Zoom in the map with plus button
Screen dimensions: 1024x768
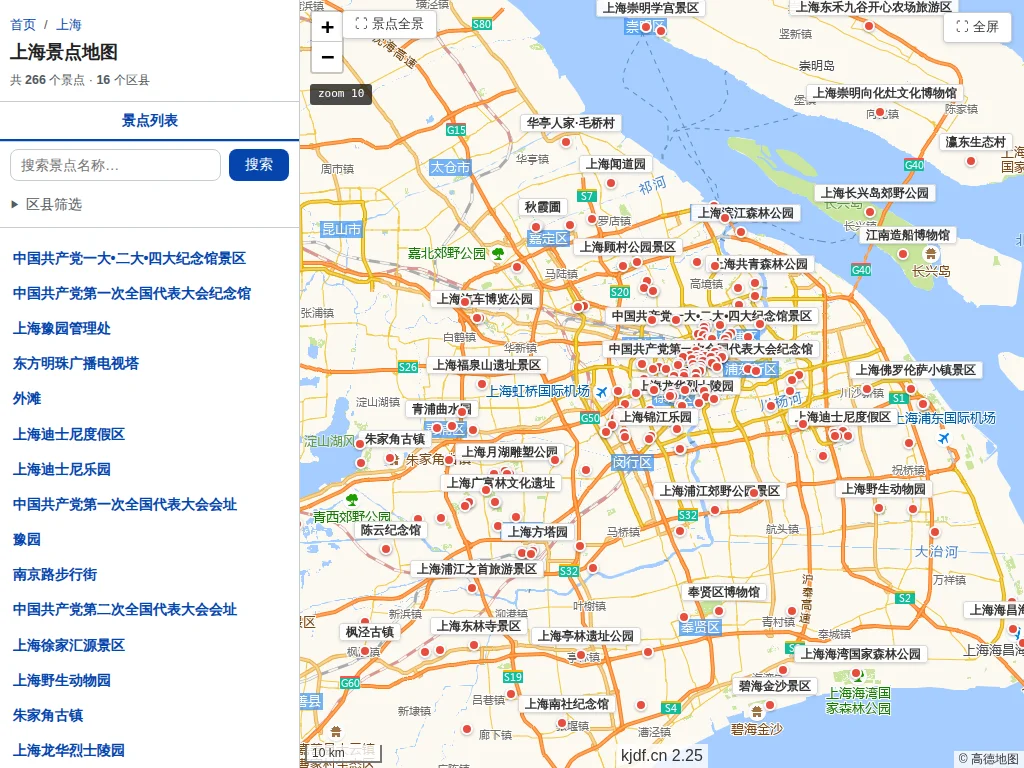pyautogui.click(x=327, y=27)
